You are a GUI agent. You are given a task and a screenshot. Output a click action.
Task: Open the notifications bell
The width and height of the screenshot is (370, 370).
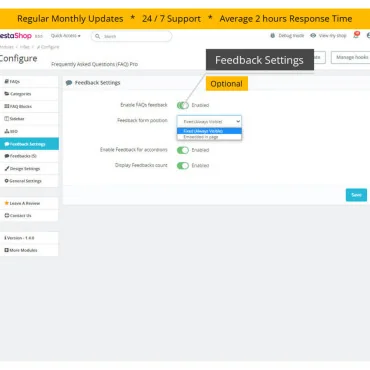tap(356, 35)
